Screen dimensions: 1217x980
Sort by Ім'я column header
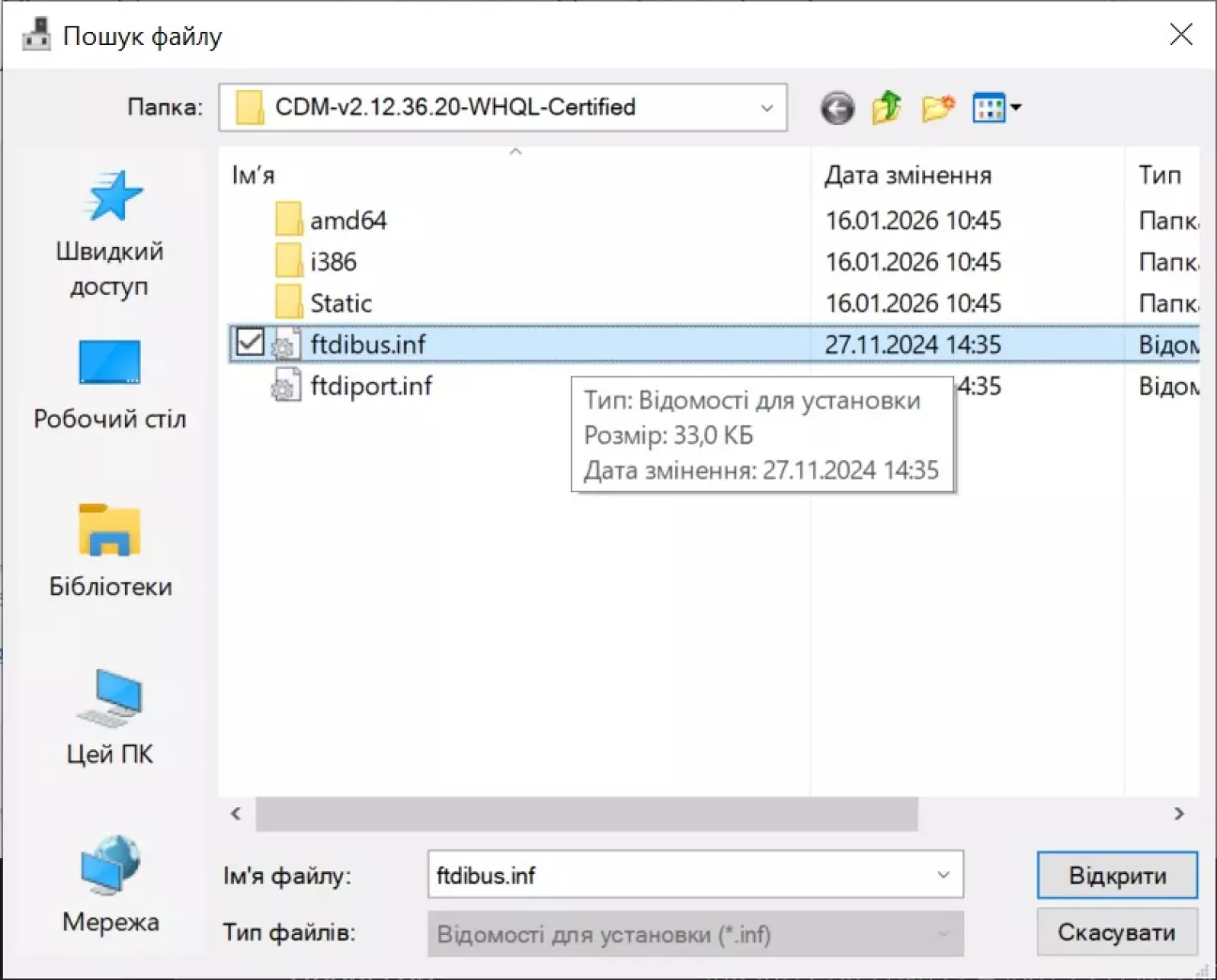click(254, 176)
